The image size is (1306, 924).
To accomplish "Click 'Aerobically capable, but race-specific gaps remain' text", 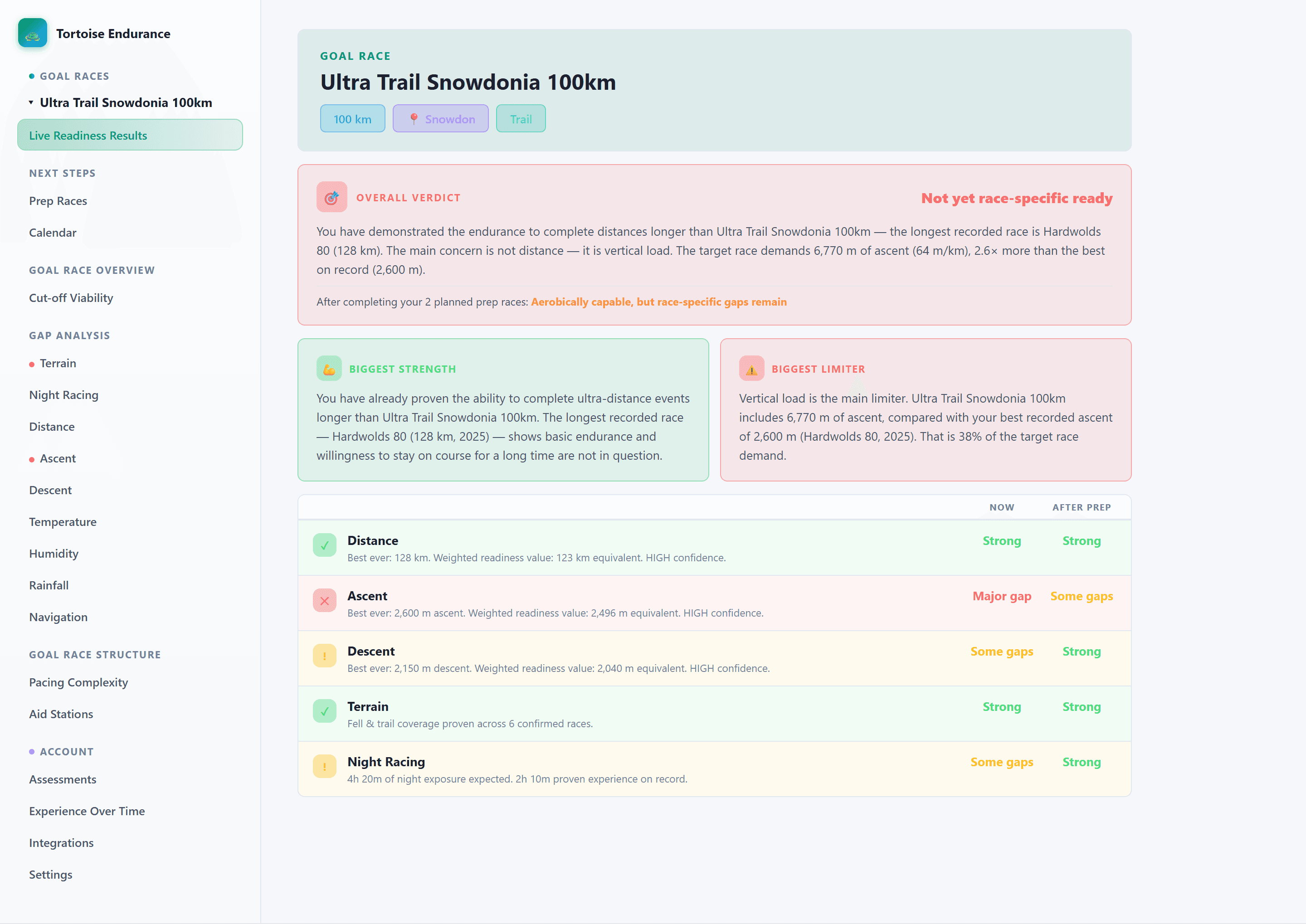I will click(658, 302).
